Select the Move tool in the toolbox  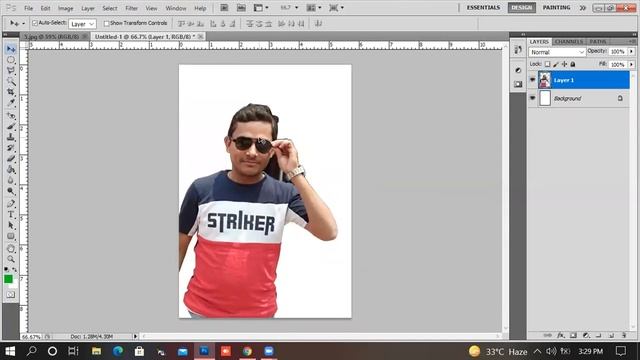tap(11, 49)
